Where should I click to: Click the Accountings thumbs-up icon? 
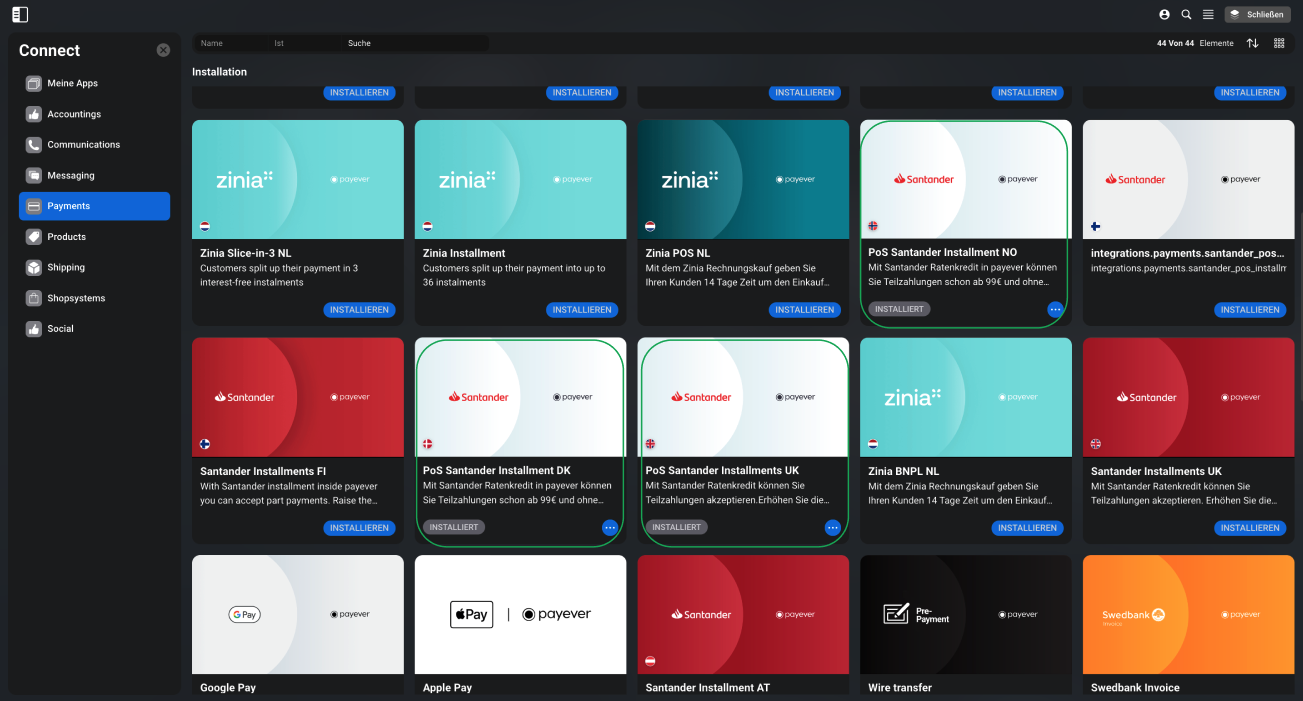[x=34, y=114]
